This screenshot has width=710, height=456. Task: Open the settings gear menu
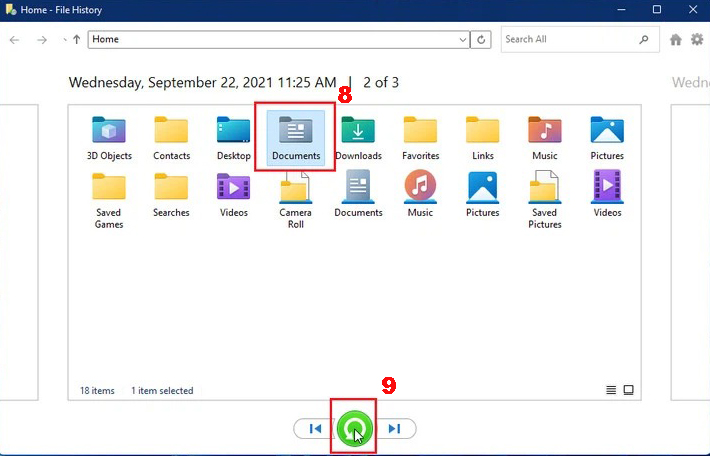pyautogui.click(x=697, y=39)
